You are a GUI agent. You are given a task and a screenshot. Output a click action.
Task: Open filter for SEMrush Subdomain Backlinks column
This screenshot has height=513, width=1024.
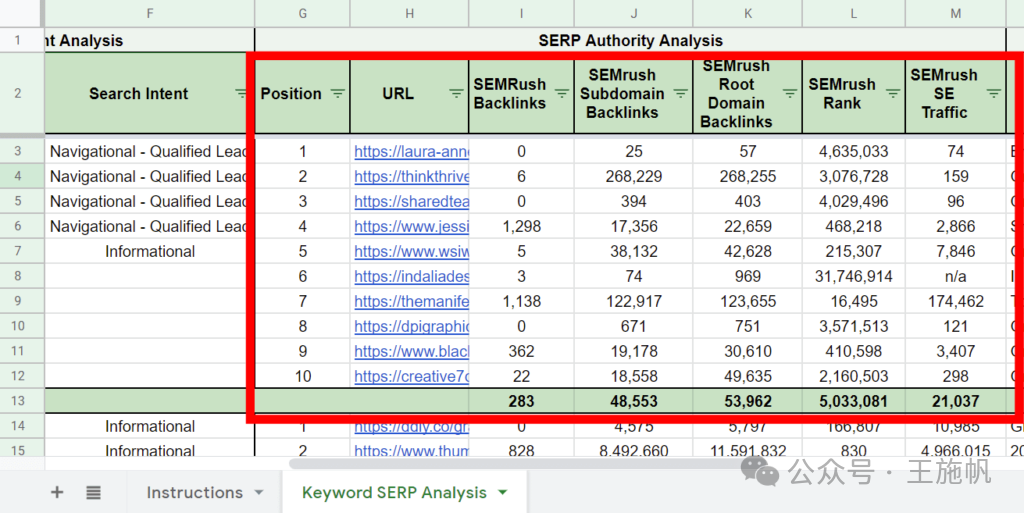(680, 93)
